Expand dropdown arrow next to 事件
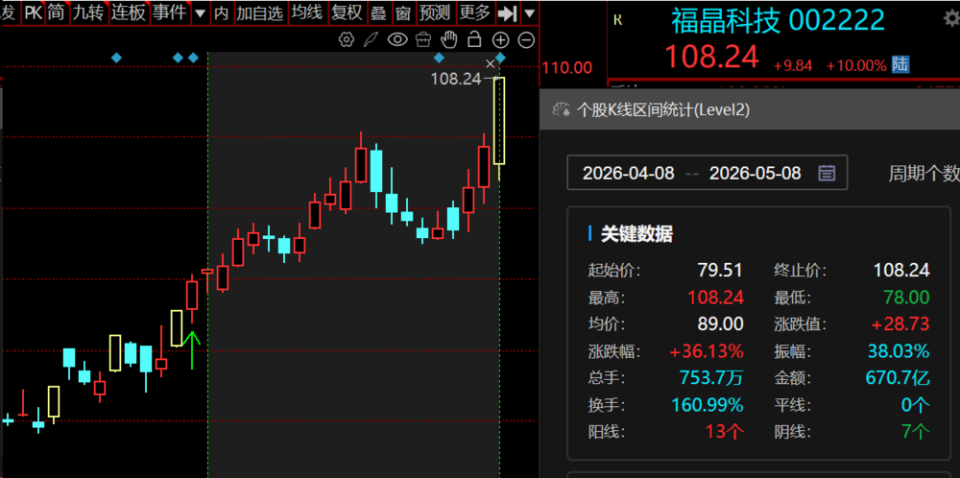 [x=200, y=13]
